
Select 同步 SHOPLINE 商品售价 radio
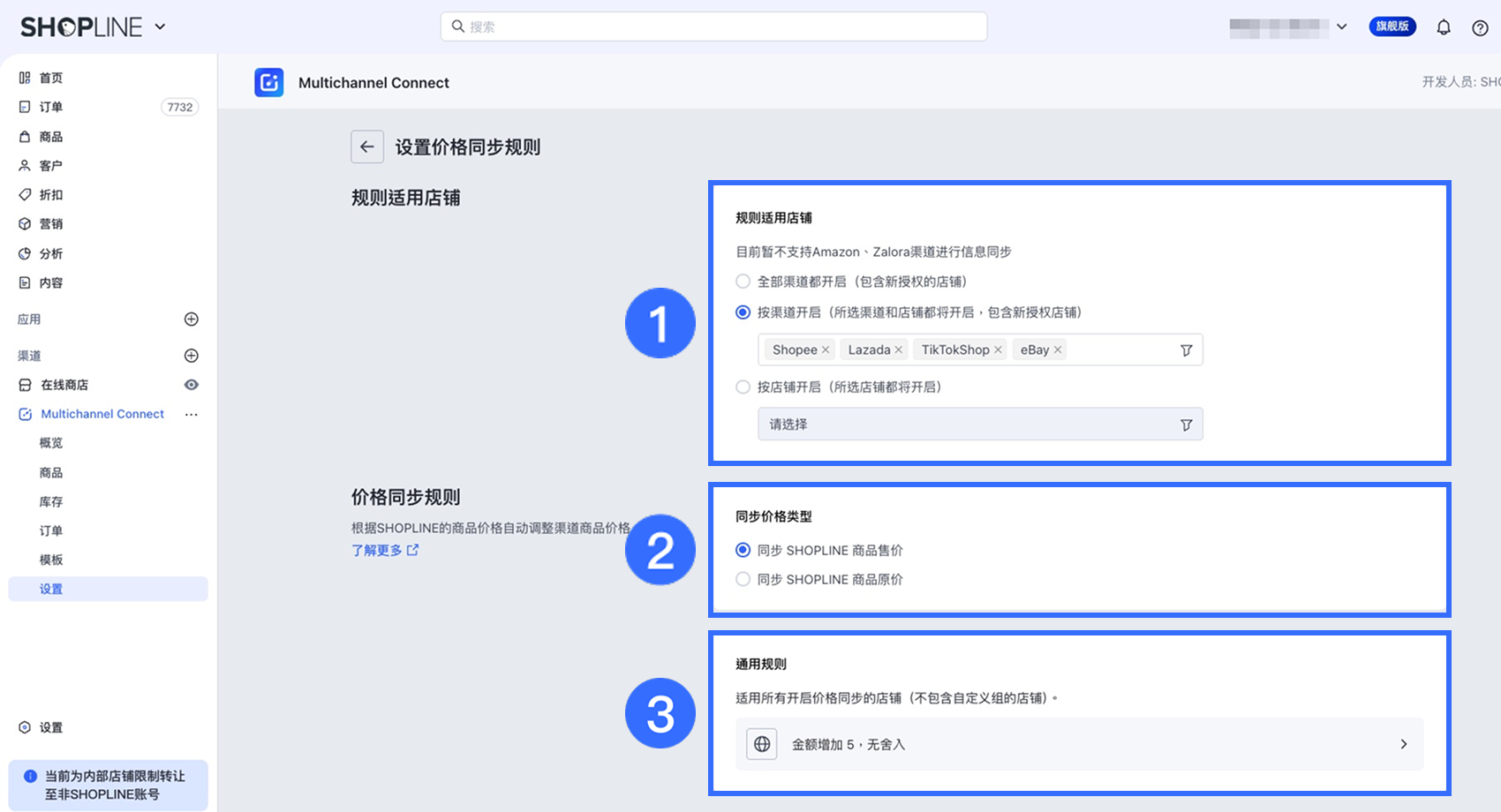[743, 551]
